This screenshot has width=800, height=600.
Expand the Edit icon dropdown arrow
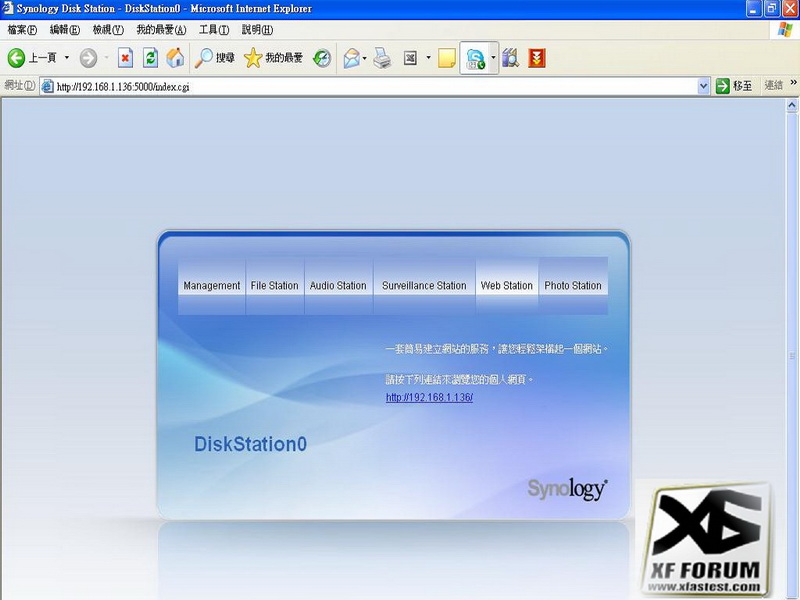click(x=428, y=58)
